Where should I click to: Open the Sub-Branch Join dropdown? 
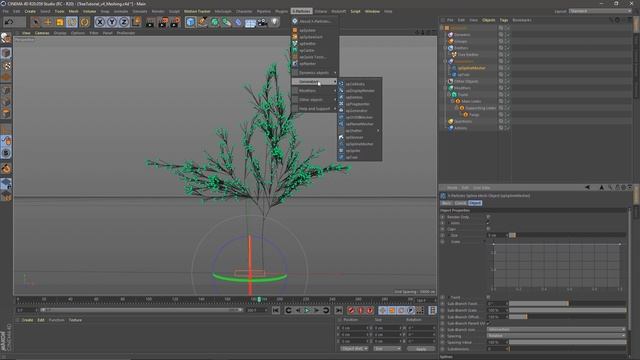coord(556,329)
